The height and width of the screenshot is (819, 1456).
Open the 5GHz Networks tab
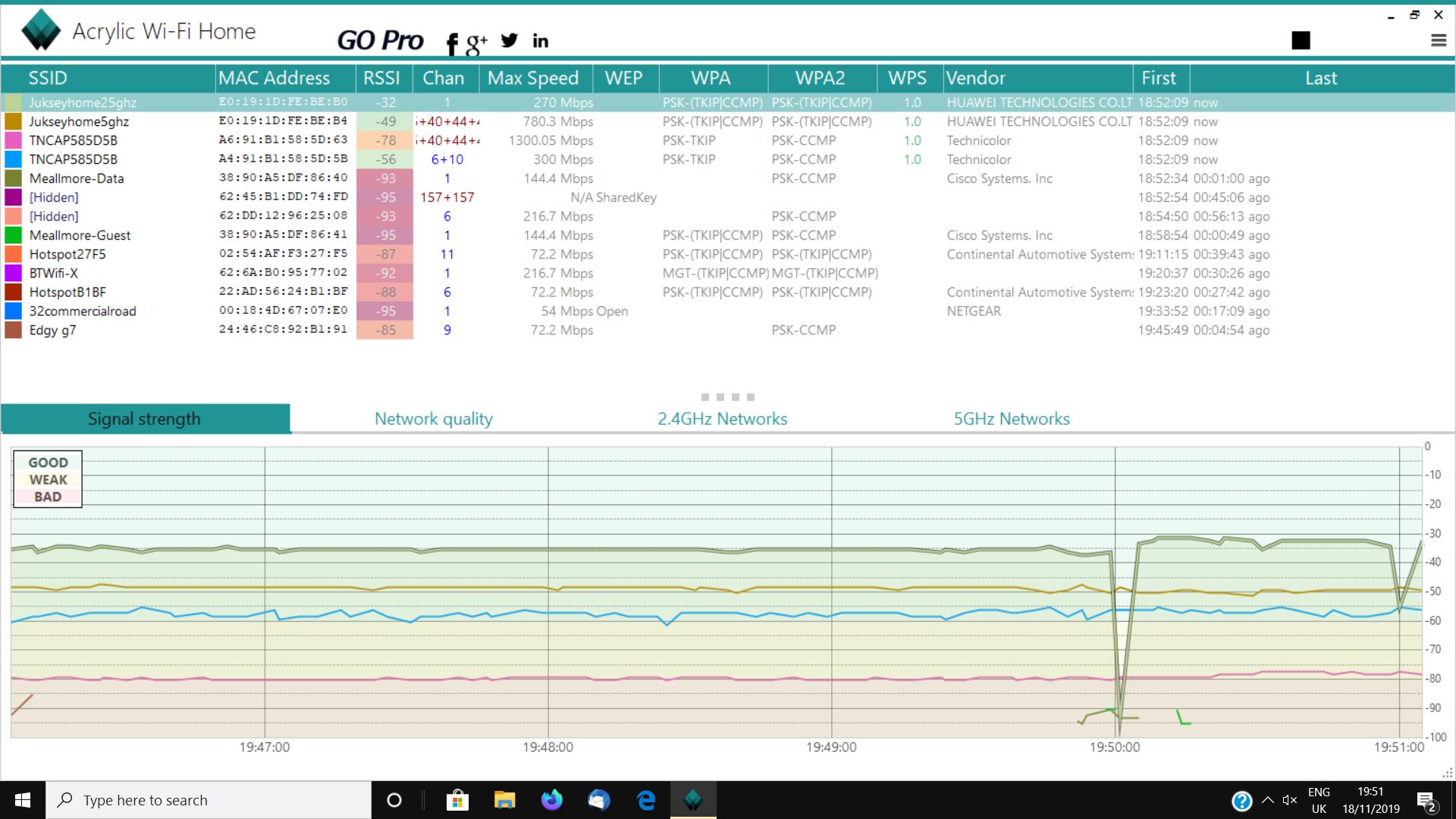pos(1012,418)
